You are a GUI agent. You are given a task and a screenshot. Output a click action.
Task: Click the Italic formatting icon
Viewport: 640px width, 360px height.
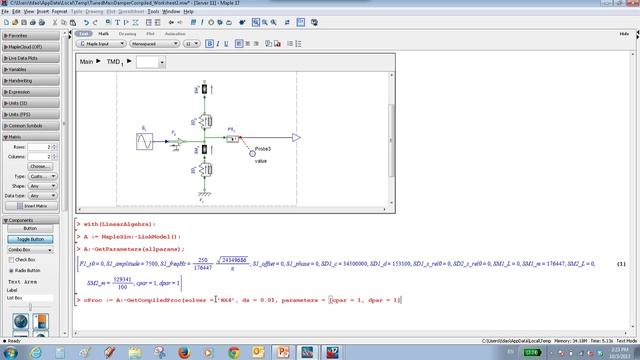point(218,44)
